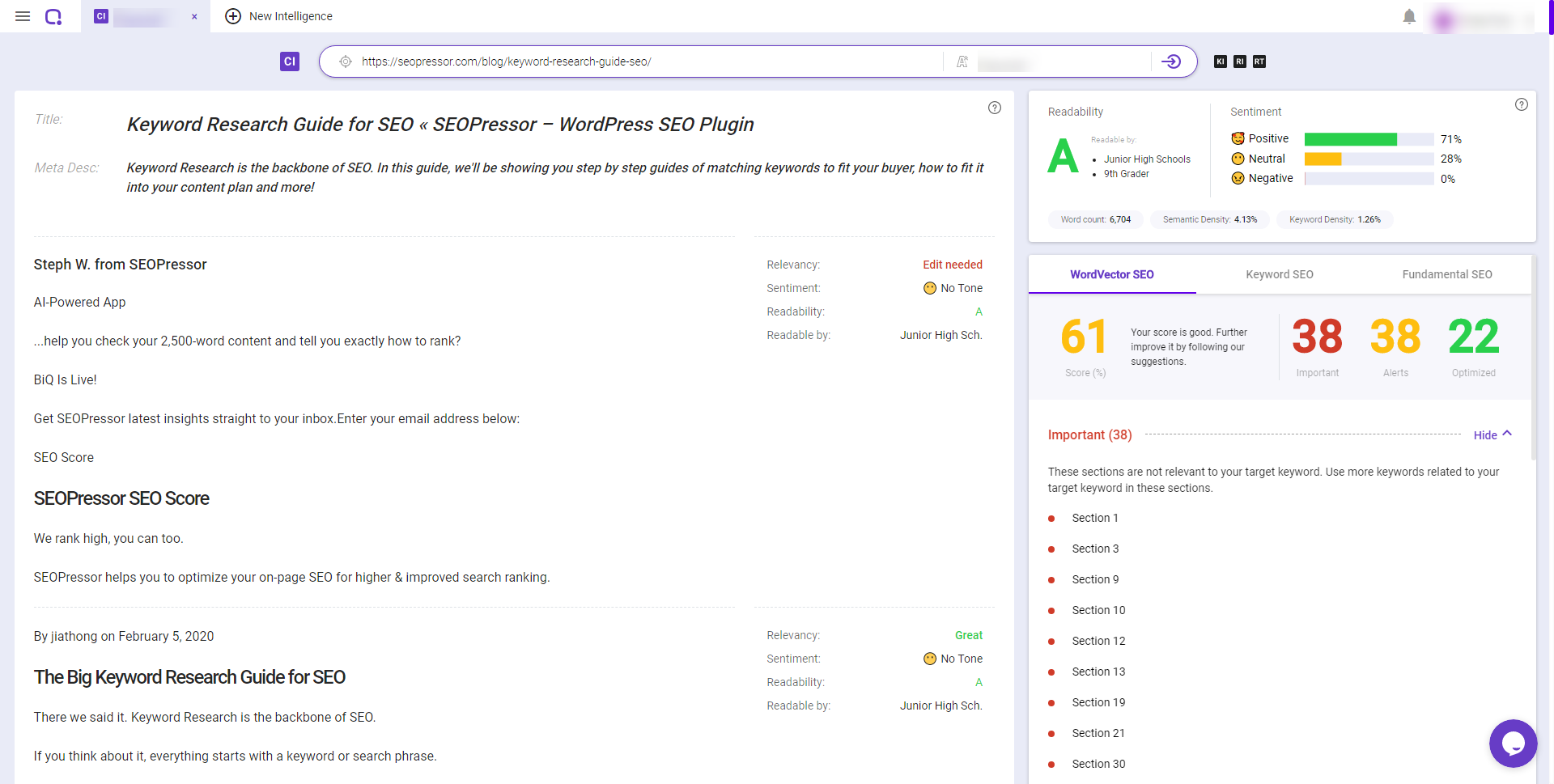
Task: Click the keyword icon in the search bar
Action: click(962, 61)
